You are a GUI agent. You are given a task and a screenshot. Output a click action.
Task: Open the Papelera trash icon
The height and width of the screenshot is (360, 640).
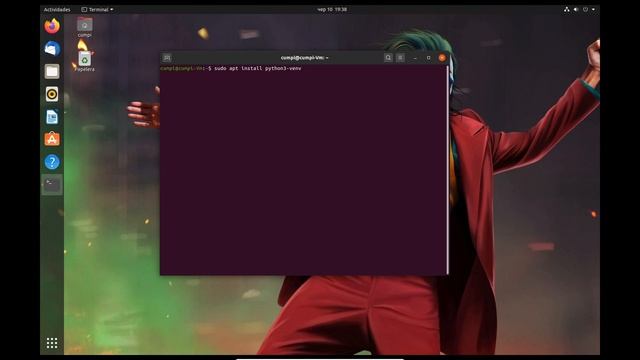pos(84,61)
